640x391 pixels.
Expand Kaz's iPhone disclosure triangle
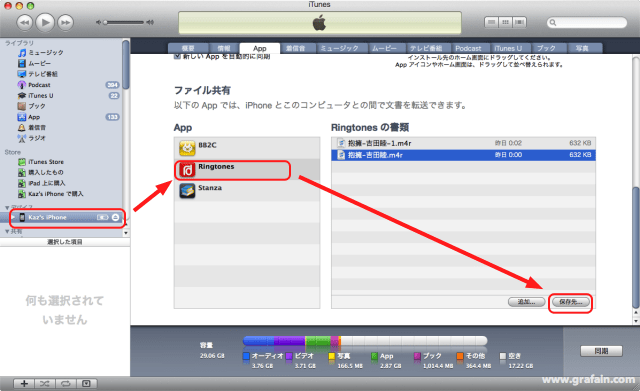point(13,217)
